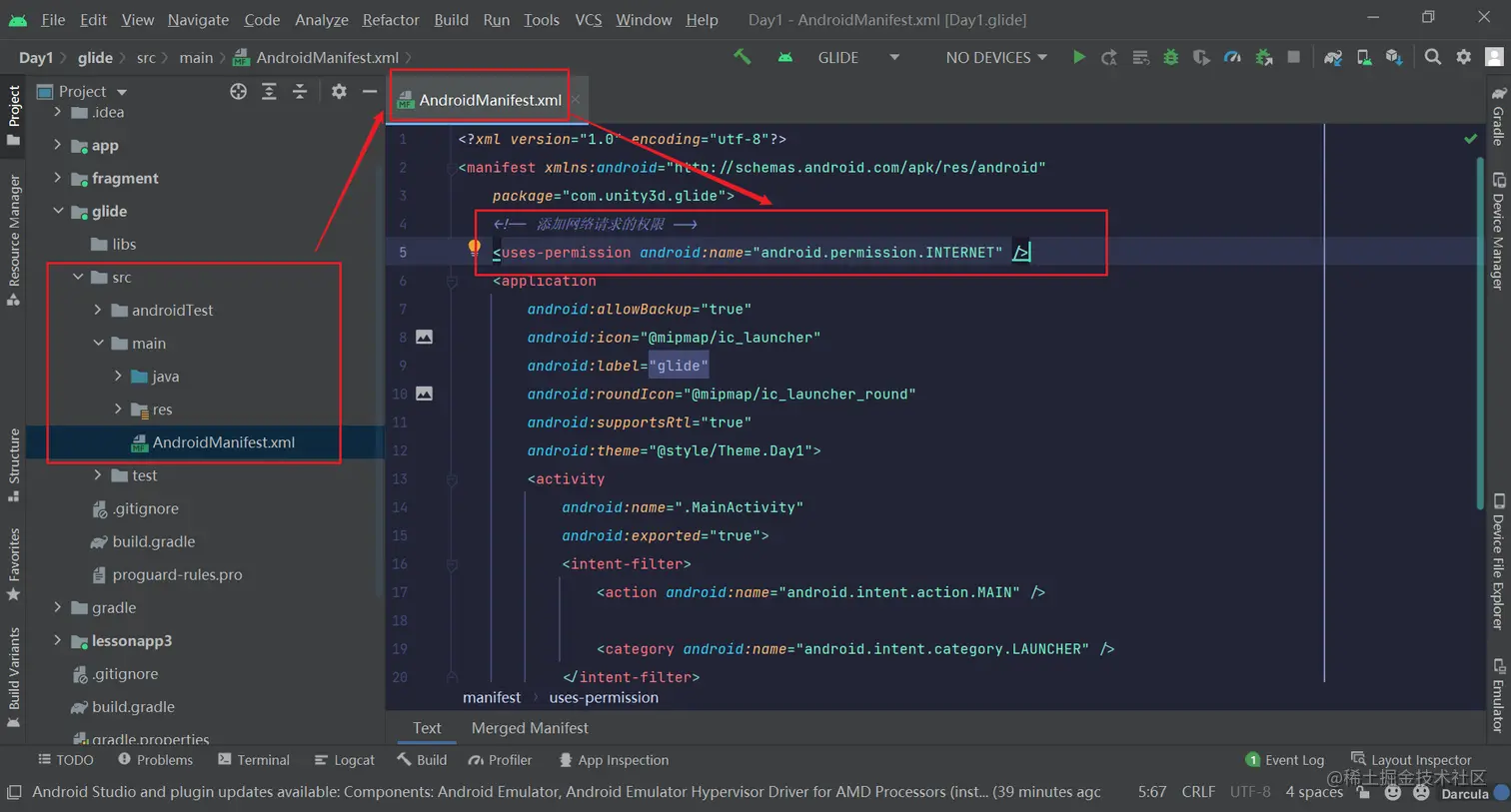Click Apply Changes and Restart Activity icon
Image resolution: width=1511 pixels, height=812 pixels.
click(1109, 57)
